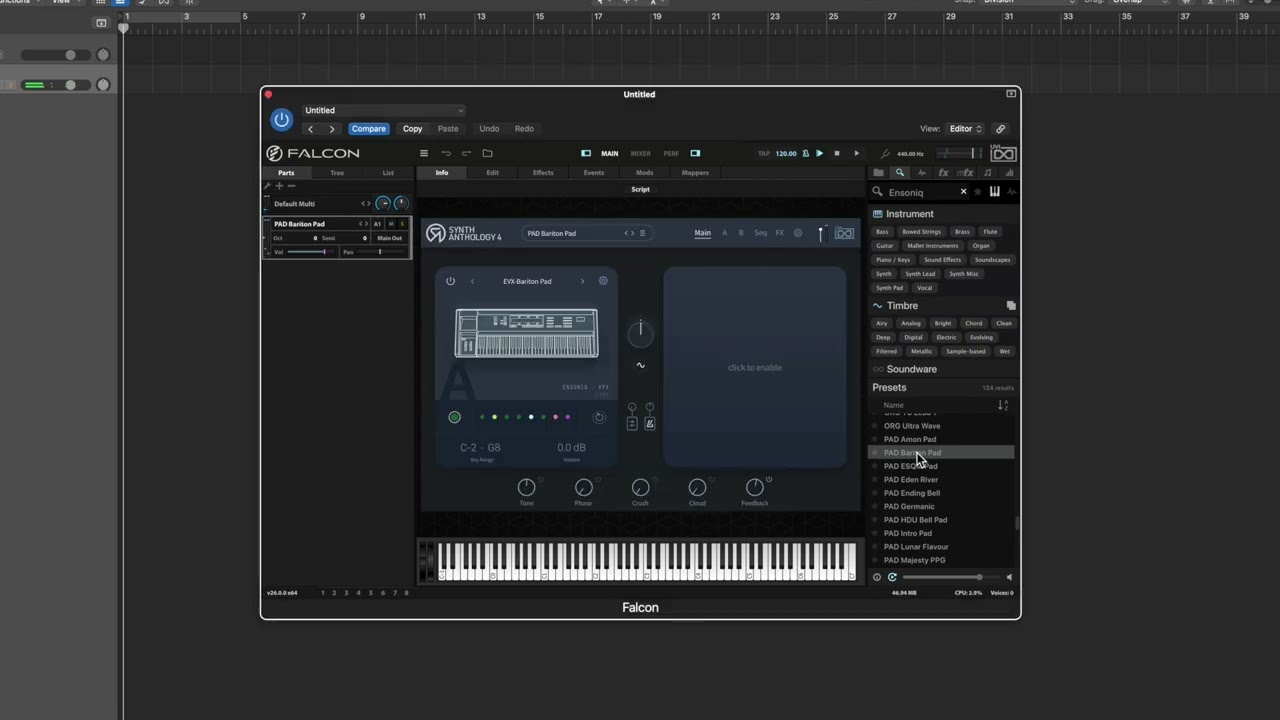Click the tuning fork icon near 440 Hz
Image resolution: width=1280 pixels, height=720 pixels.
point(885,153)
